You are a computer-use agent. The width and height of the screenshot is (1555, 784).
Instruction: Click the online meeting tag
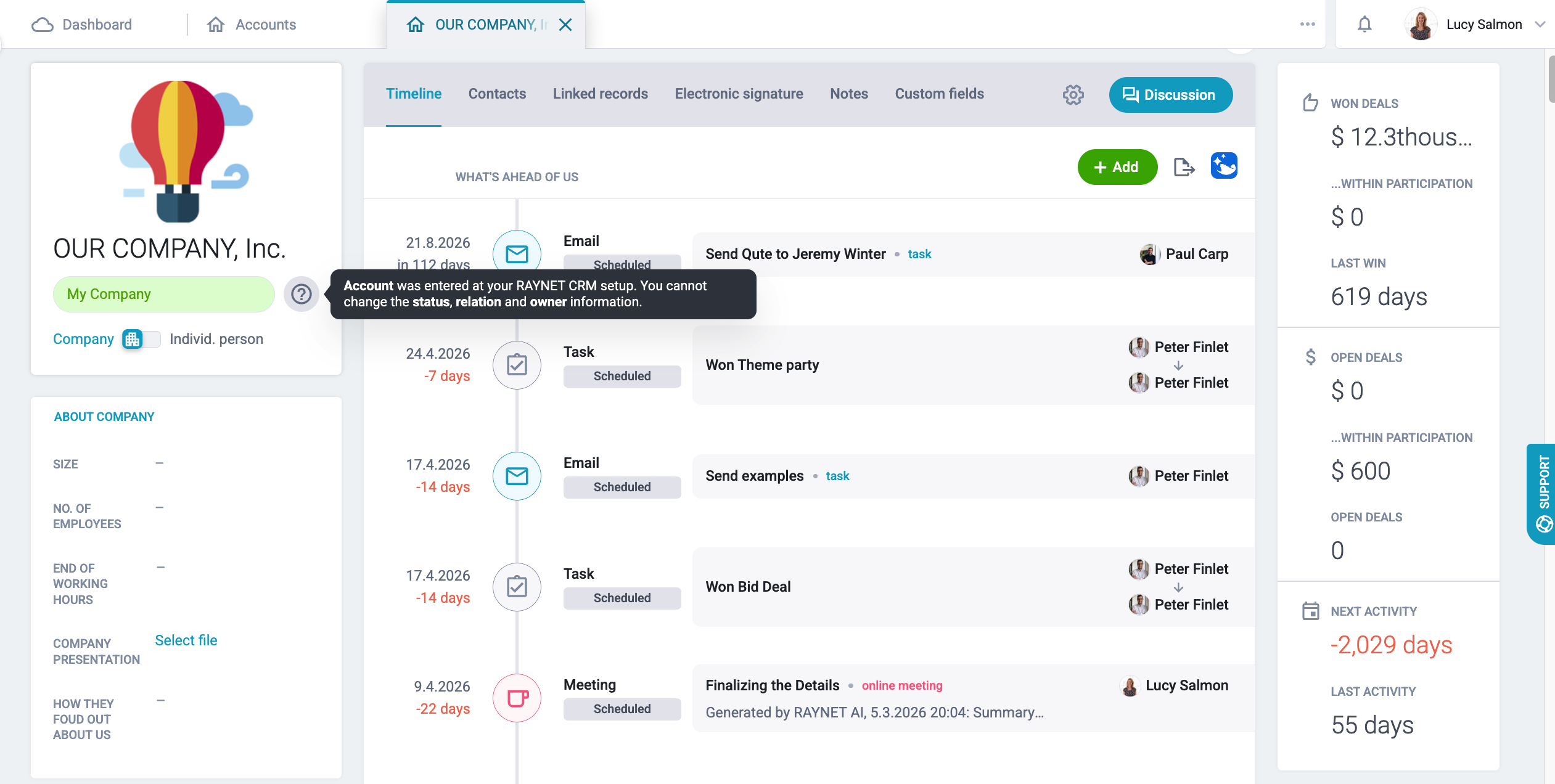pyautogui.click(x=902, y=685)
